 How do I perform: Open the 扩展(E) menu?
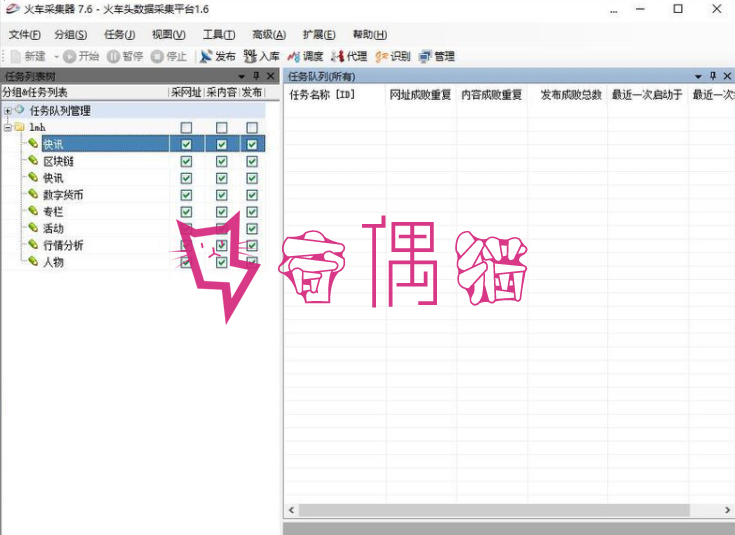click(319, 34)
